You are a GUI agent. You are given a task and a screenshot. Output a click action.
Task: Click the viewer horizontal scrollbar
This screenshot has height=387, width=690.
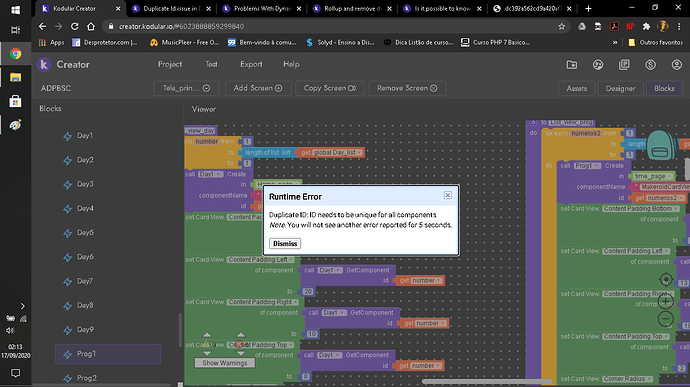point(486,381)
